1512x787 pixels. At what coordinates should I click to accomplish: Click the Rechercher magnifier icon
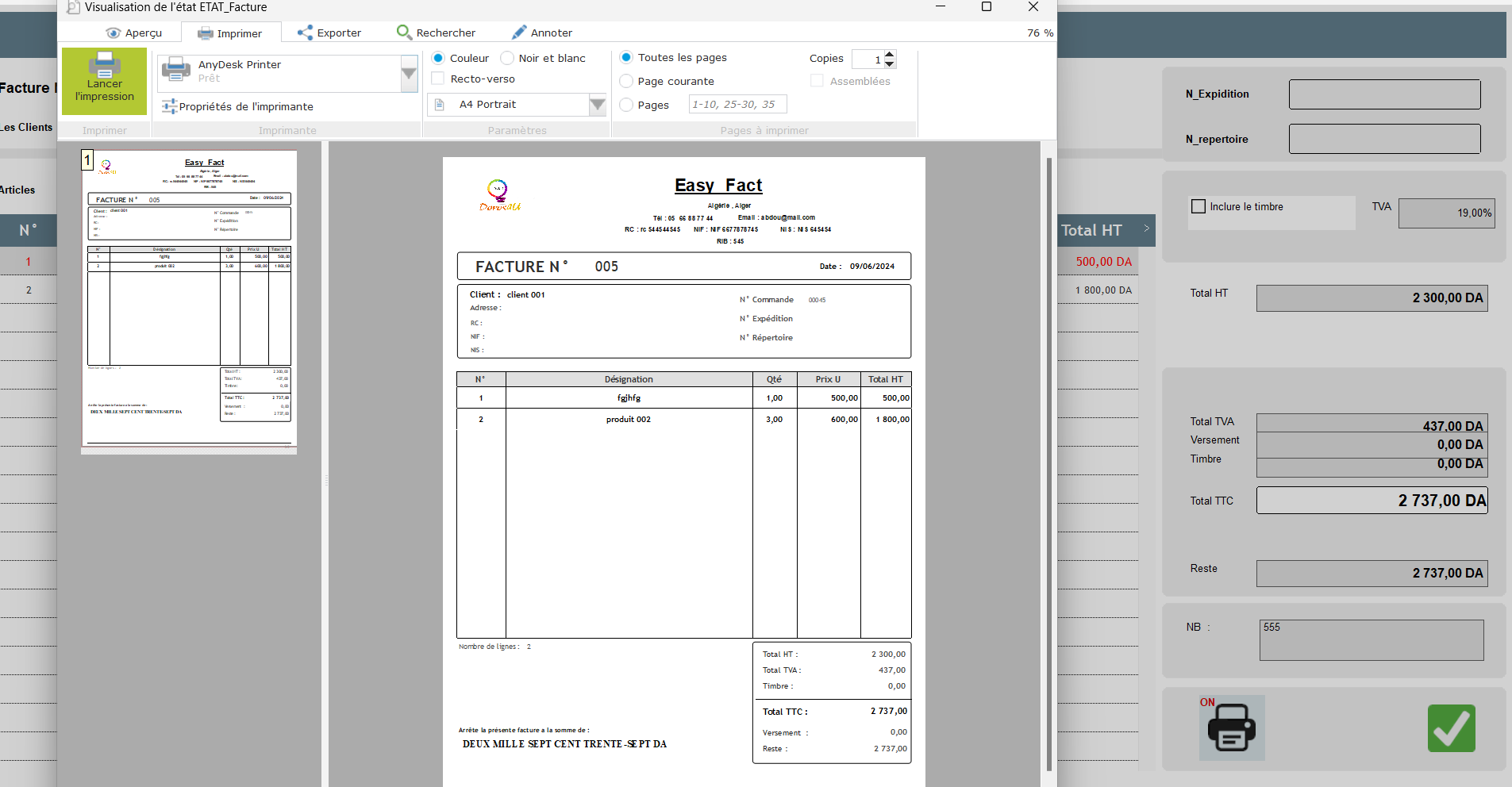click(x=404, y=33)
